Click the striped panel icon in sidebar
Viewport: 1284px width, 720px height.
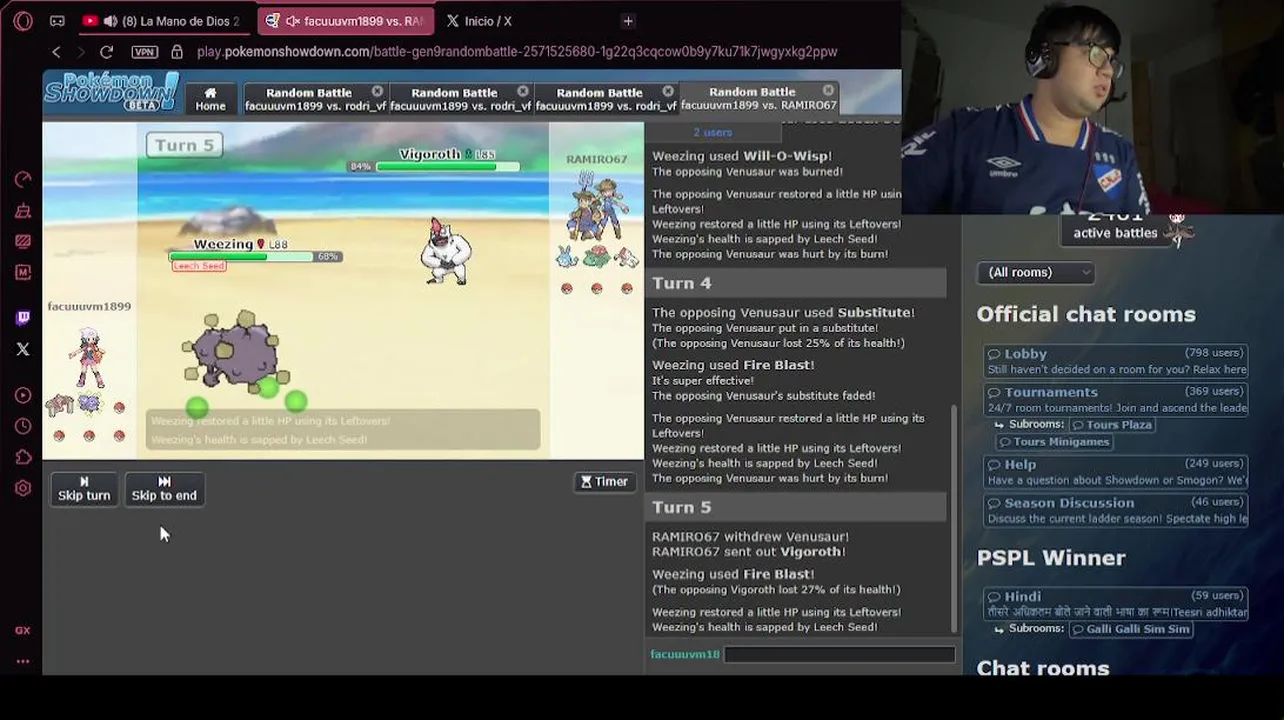[x=23, y=241]
